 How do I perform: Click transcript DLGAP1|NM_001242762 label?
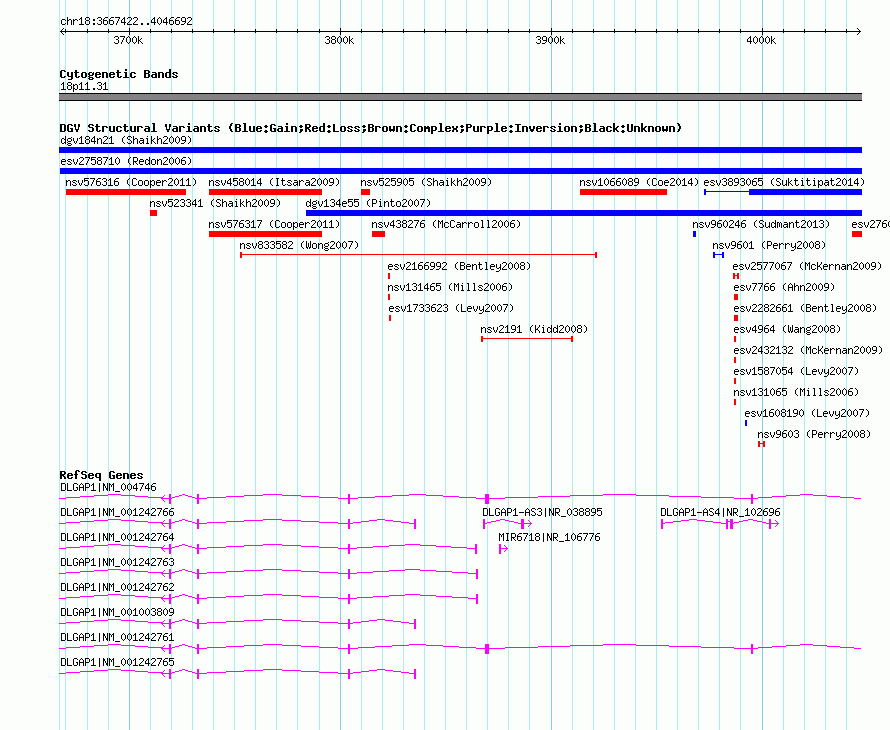[x=117, y=588]
